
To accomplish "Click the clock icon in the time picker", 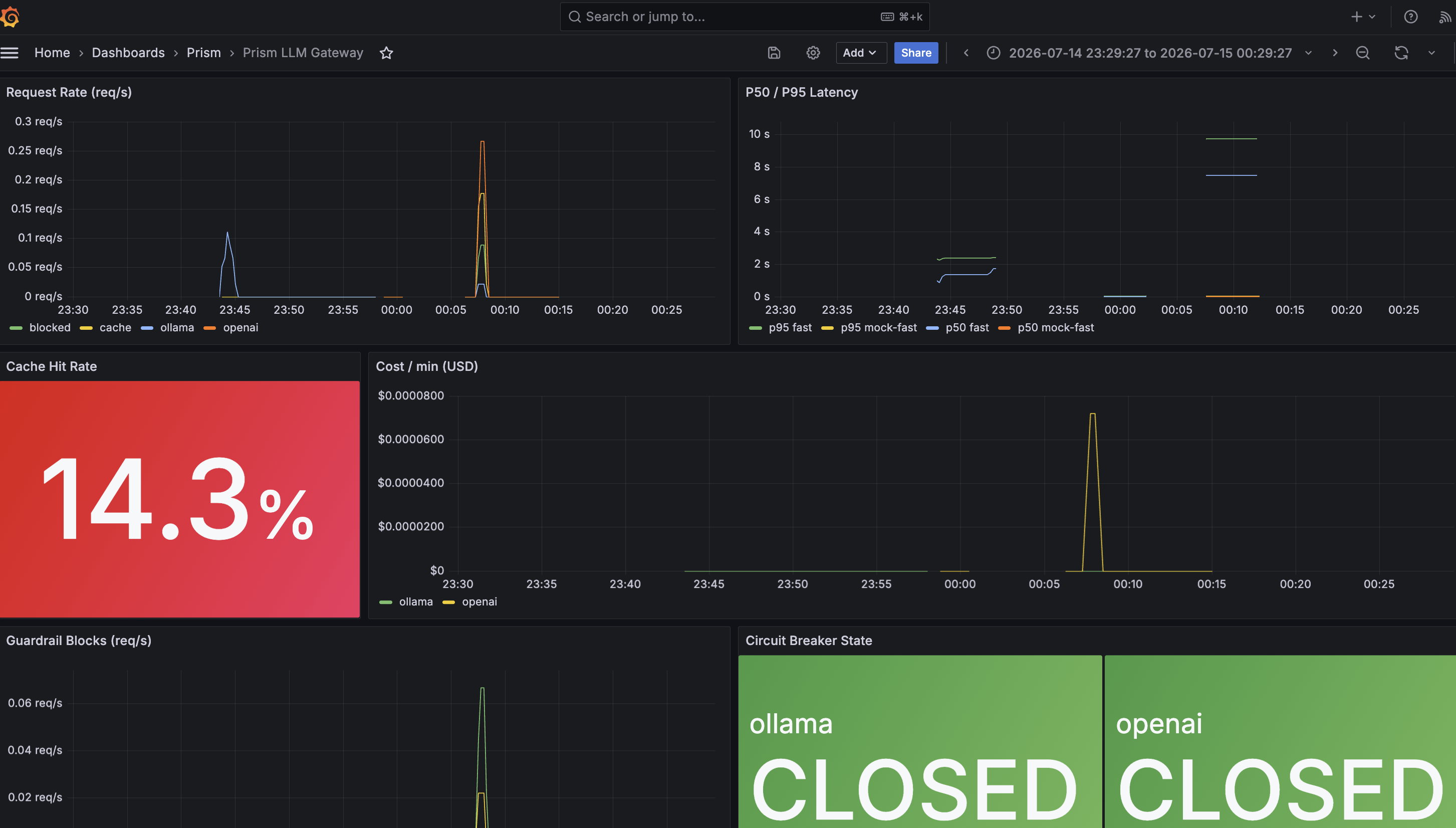I will [x=994, y=53].
